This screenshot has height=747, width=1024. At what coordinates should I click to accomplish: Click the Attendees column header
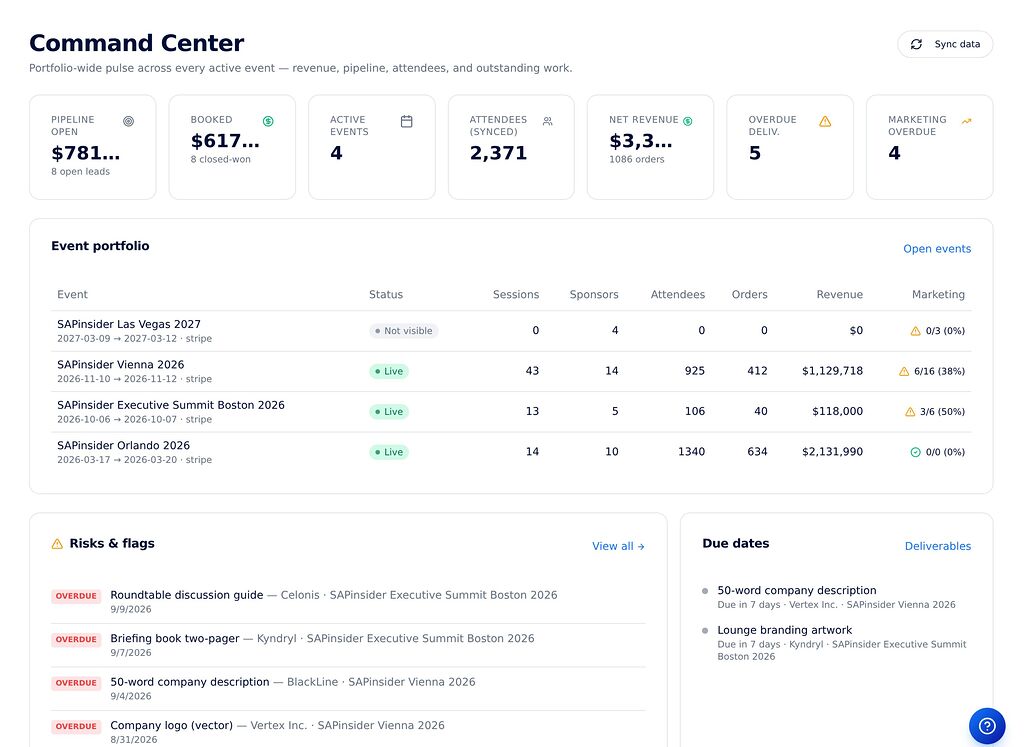coord(677,294)
